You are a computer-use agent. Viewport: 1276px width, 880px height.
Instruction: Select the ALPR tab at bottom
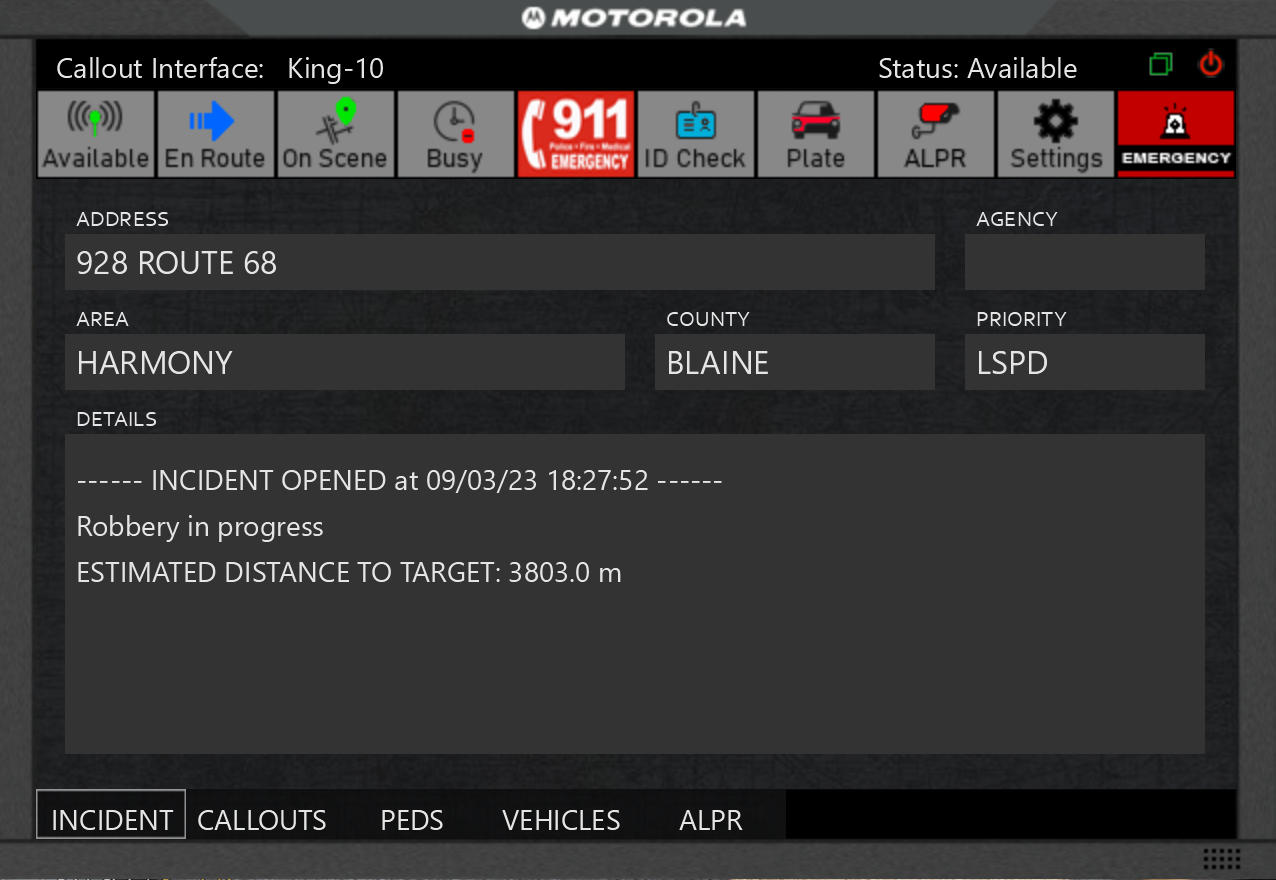click(711, 820)
